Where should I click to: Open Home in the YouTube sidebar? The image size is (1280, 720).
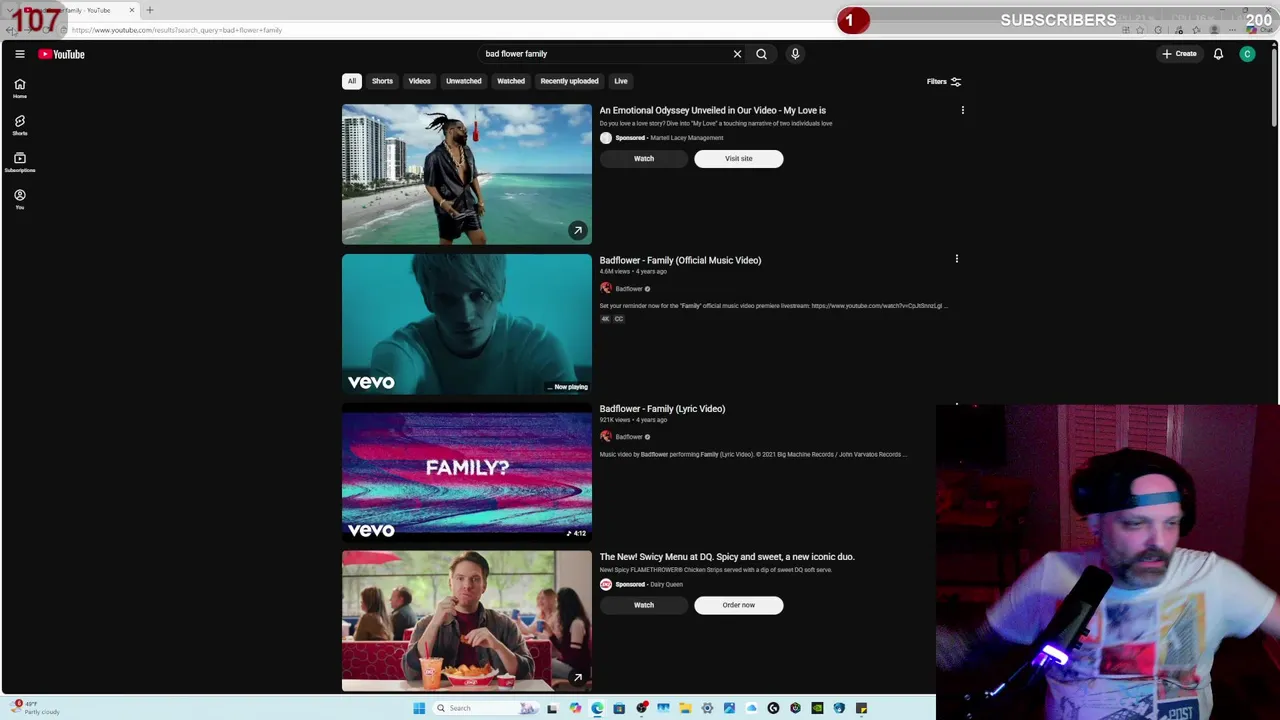click(x=19, y=88)
